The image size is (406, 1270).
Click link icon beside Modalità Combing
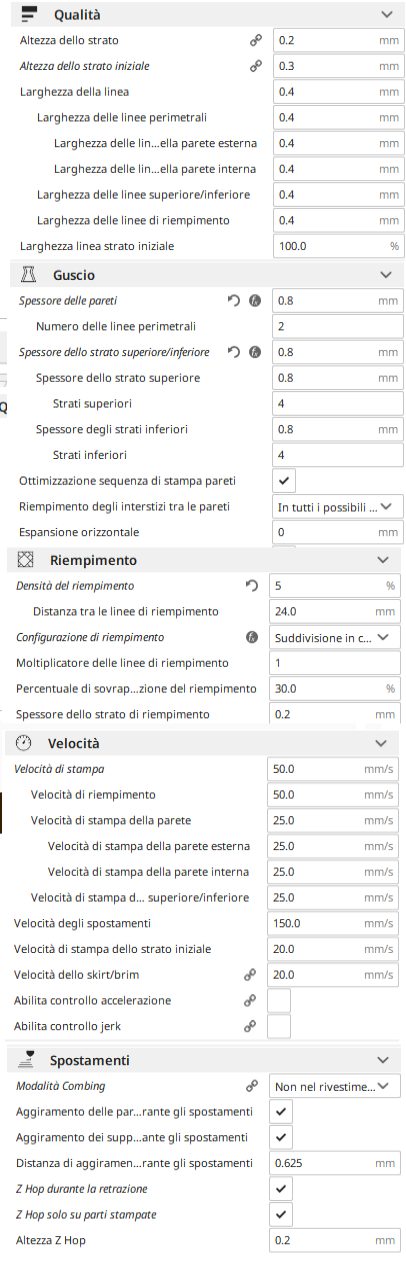click(251, 1086)
